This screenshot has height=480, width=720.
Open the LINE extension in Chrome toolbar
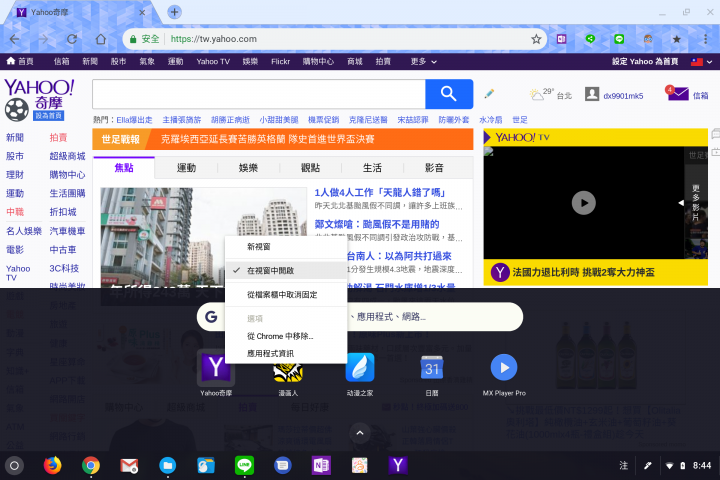coord(619,39)
